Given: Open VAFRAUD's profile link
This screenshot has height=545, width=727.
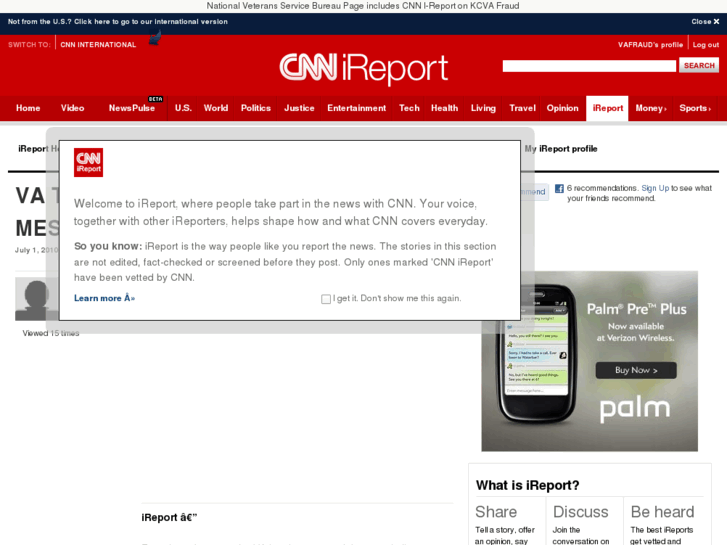Looking at the screenshot, I should pyautogui.click(x=650, y=45).
